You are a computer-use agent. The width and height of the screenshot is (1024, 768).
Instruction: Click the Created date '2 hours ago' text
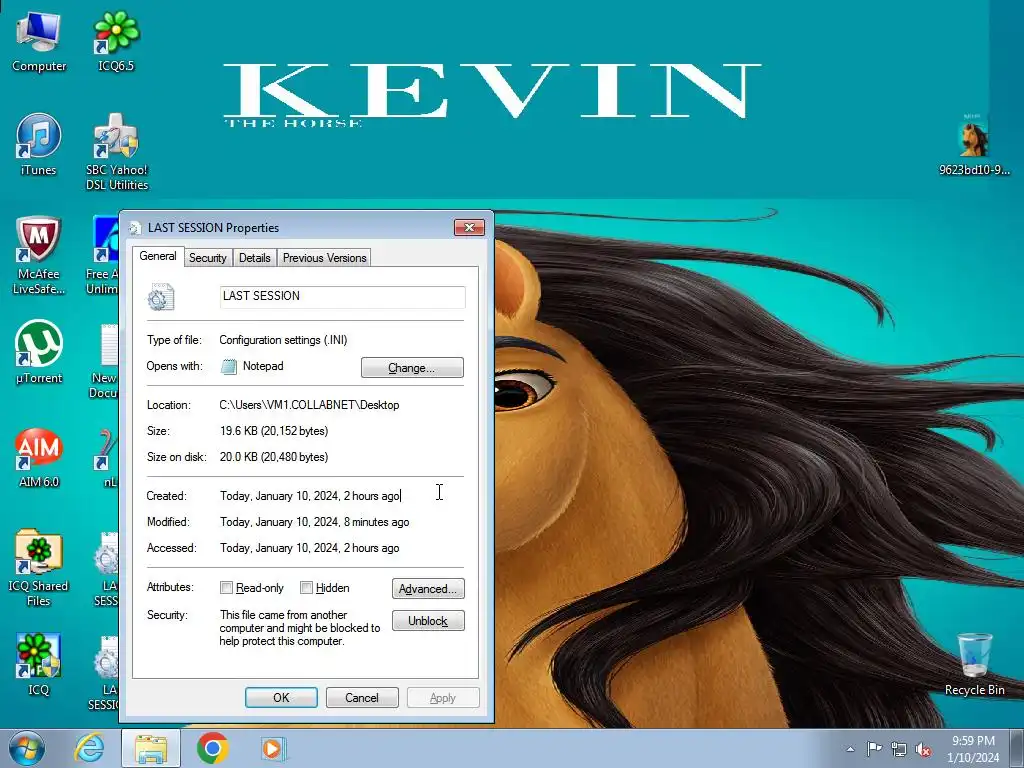pyautogui.click(x=310, y=496)
